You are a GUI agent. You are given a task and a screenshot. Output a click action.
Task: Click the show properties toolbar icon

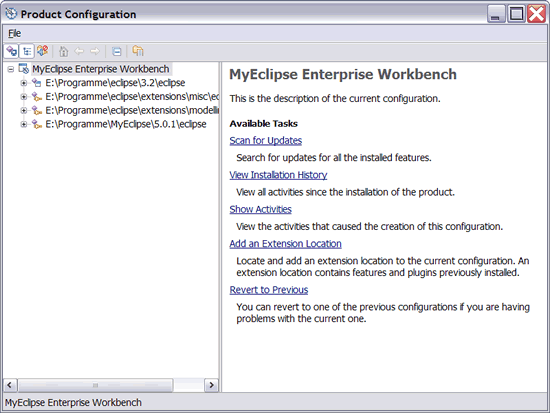click(138, 51)
